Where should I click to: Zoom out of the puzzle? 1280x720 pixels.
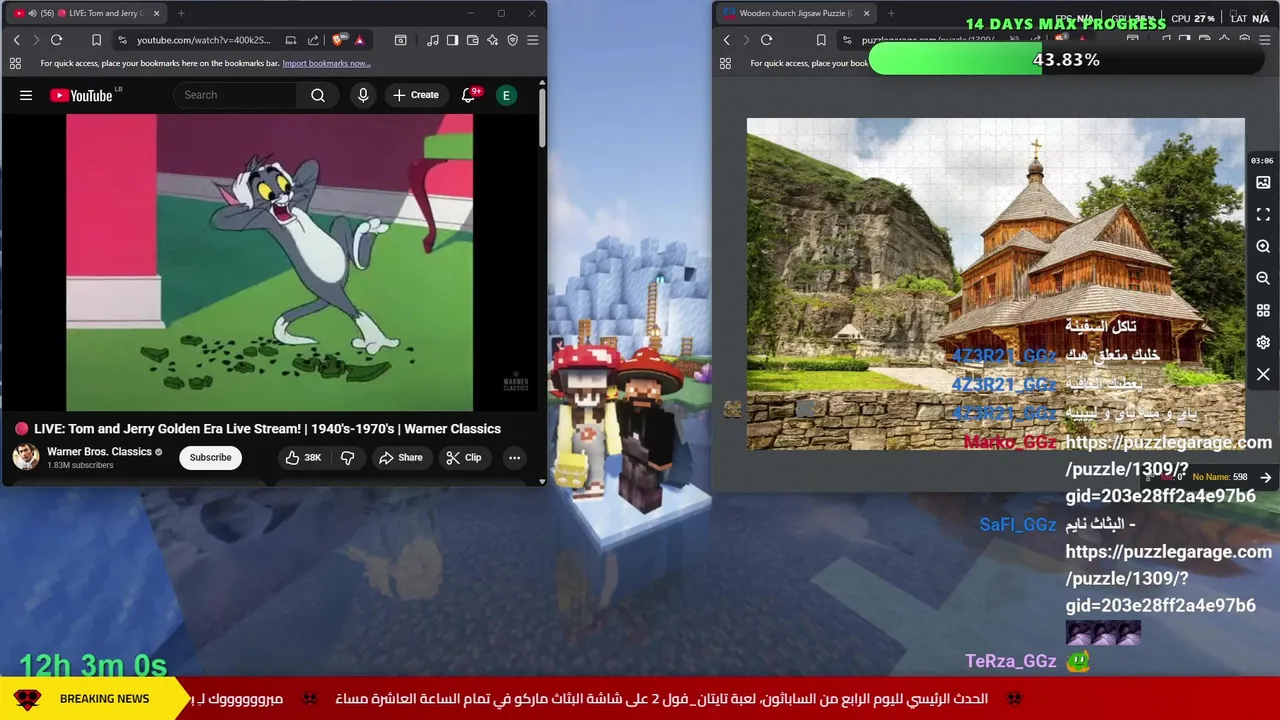click(x=1263, y=279)
